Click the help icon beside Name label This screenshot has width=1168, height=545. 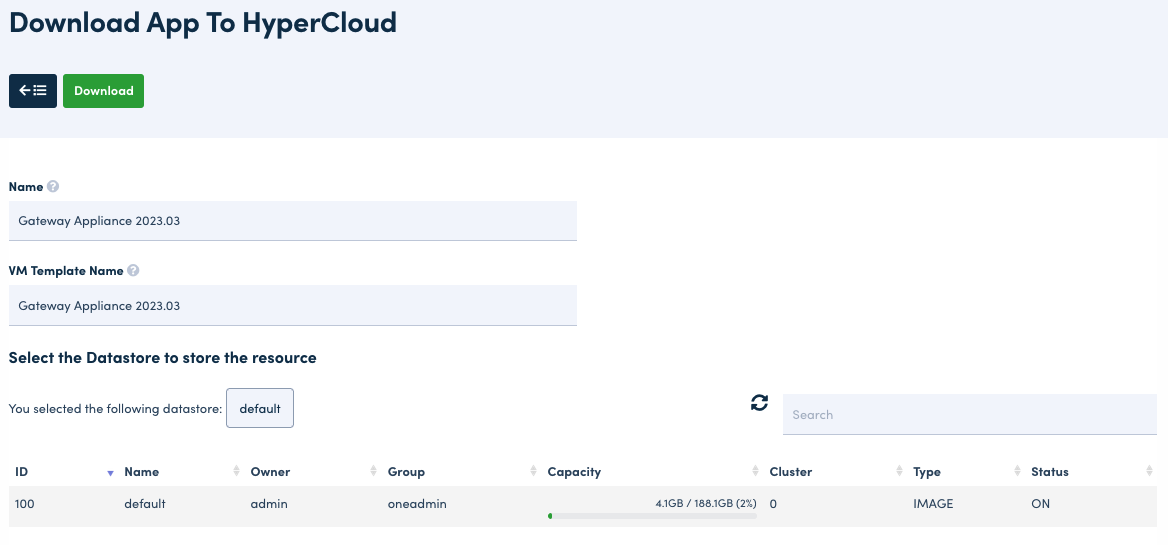[53, 187]
